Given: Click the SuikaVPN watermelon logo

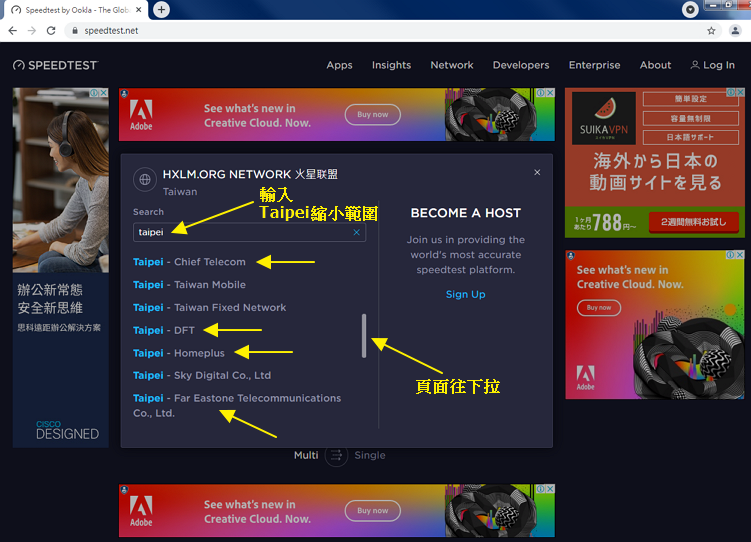Looking at the screenshot, I should point(604,118).
